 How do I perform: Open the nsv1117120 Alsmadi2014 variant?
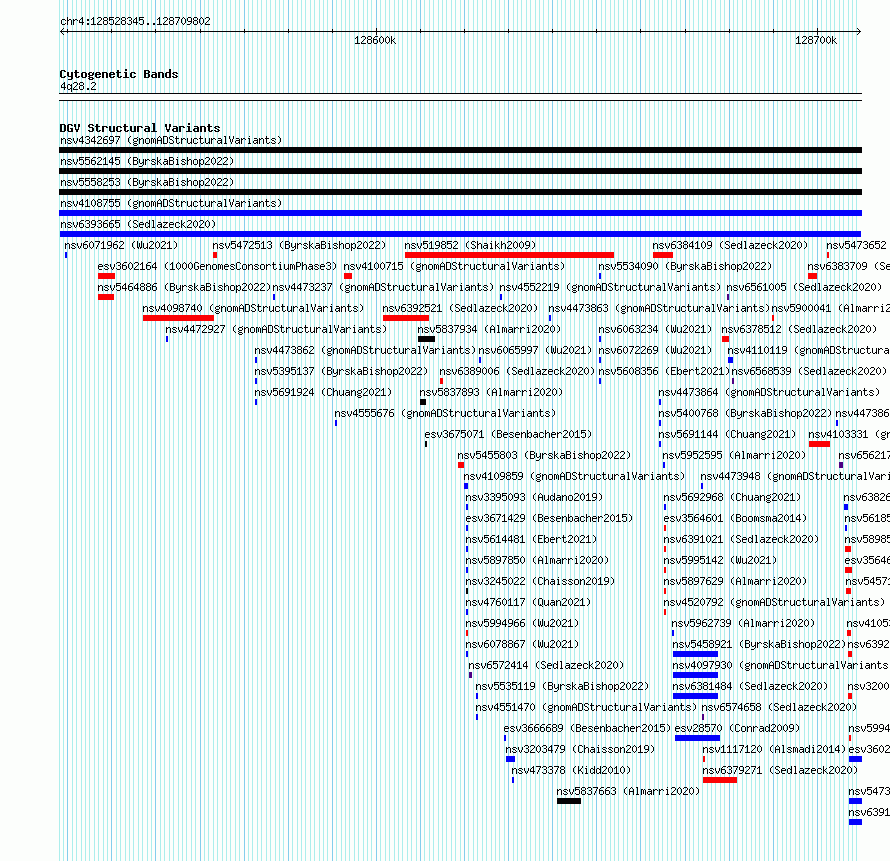tap(774, 749)
